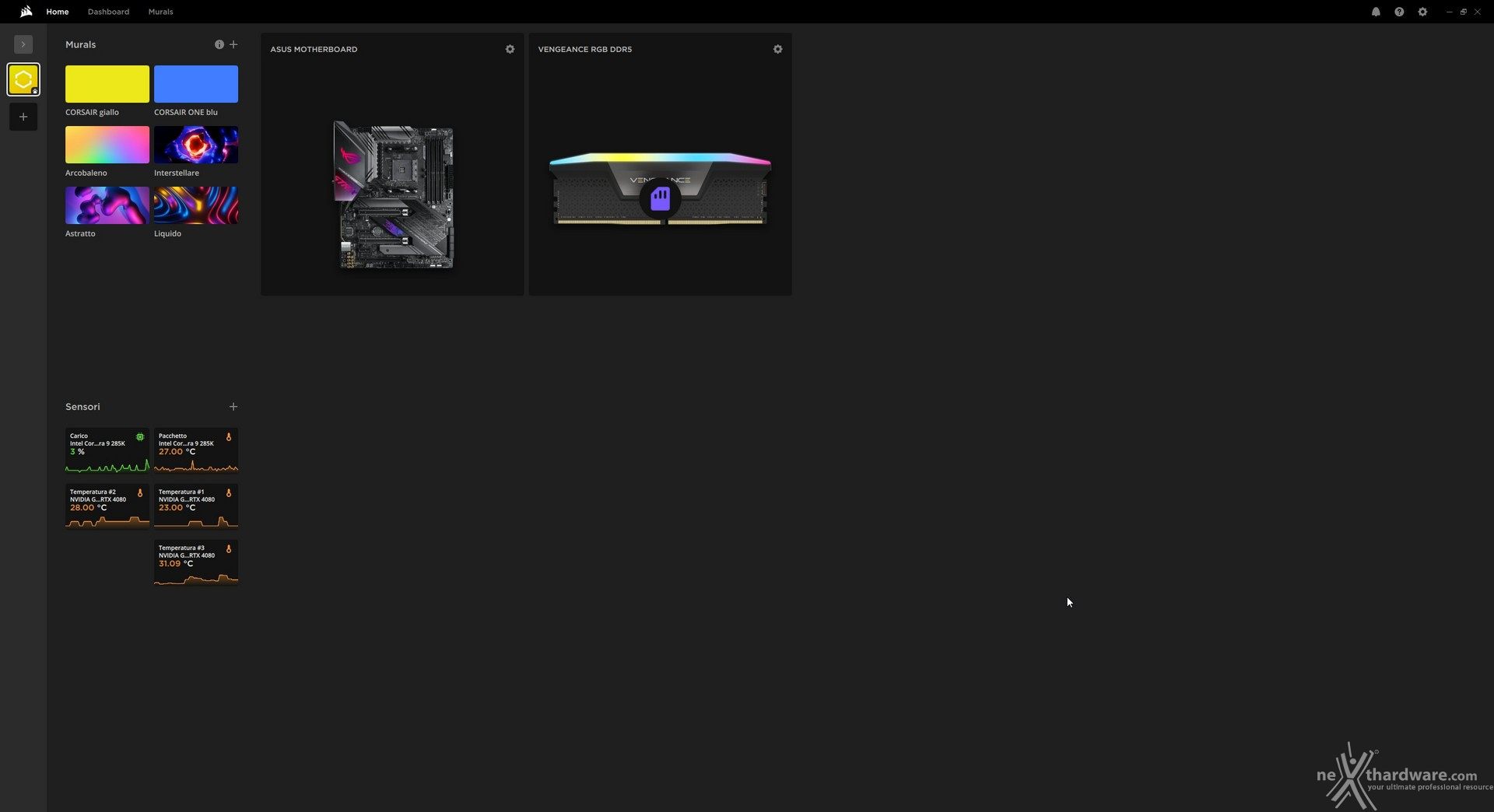Open the notifications bell
The width and height of the screenshot is (1494, 812).
pyautogui.click(x=1376, y=12)
